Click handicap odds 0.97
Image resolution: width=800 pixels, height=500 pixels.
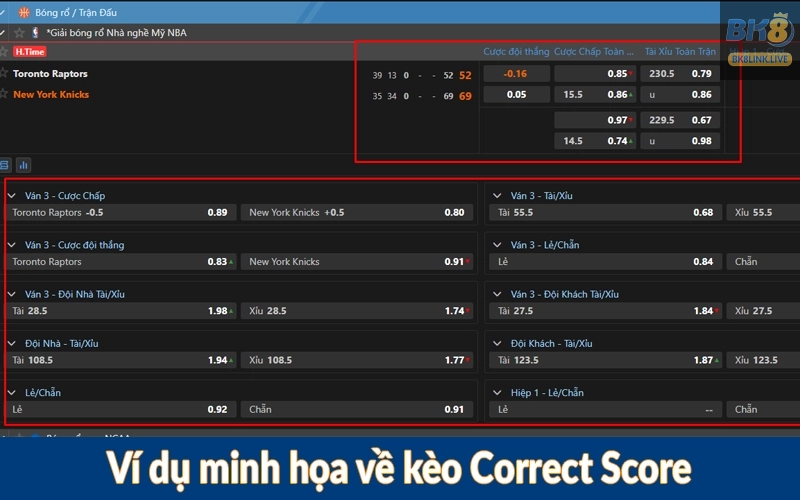coord(595,120)
